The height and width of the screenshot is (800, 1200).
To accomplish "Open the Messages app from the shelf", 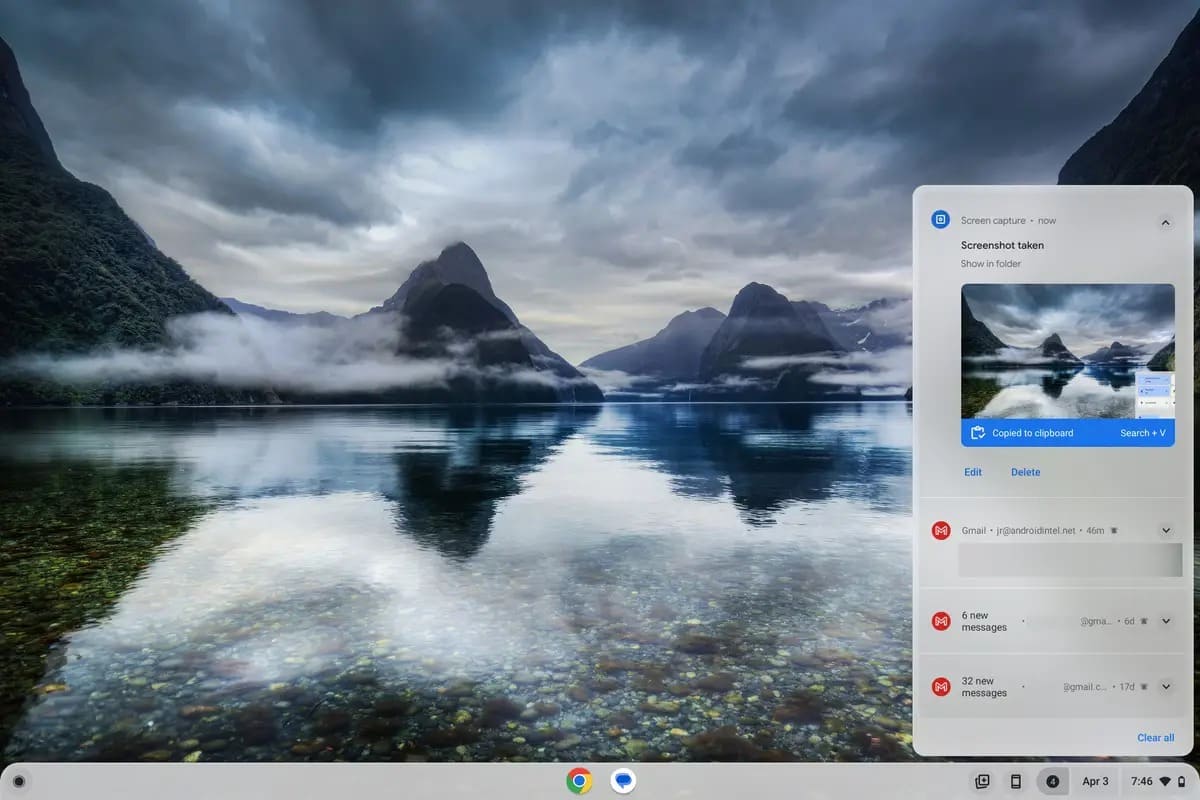I will click(x=624, y=781).
